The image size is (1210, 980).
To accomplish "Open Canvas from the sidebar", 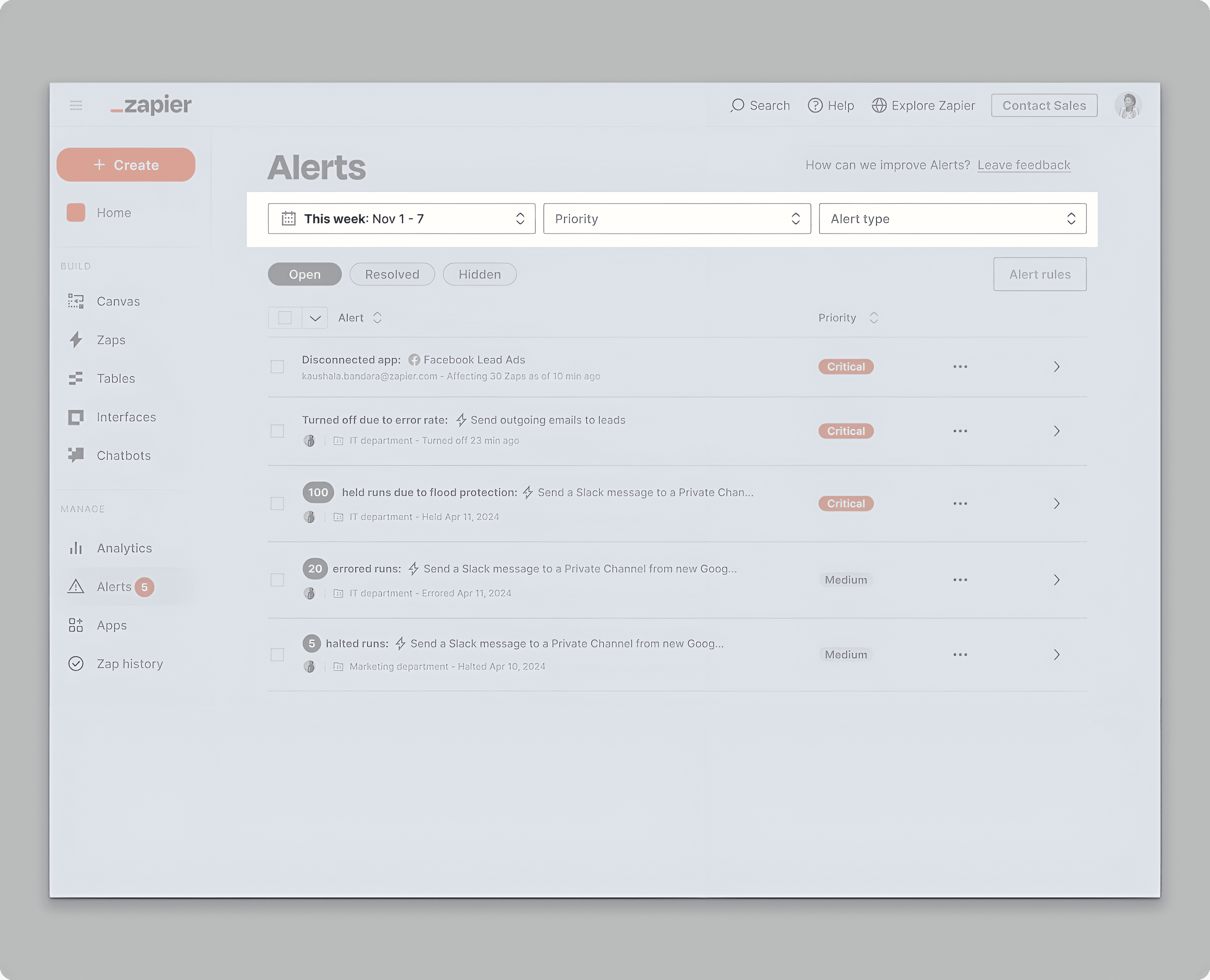I will 118,302.
